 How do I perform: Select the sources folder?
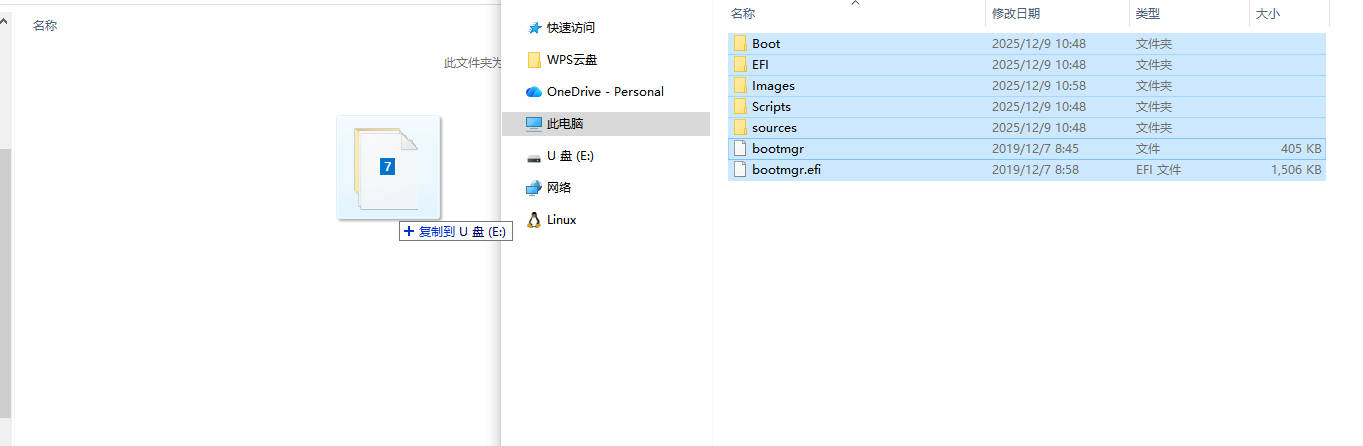tap(774, 128)
